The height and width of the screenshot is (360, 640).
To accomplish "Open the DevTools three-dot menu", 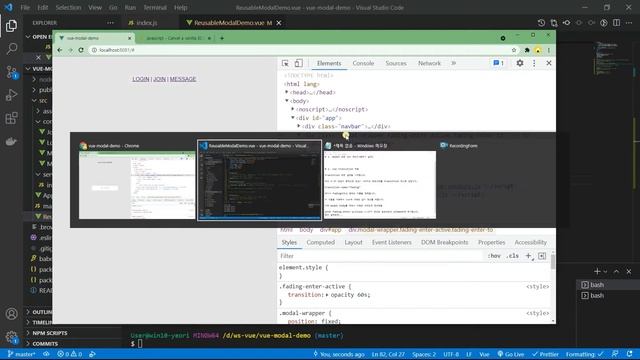I will [x=534, y=63].
